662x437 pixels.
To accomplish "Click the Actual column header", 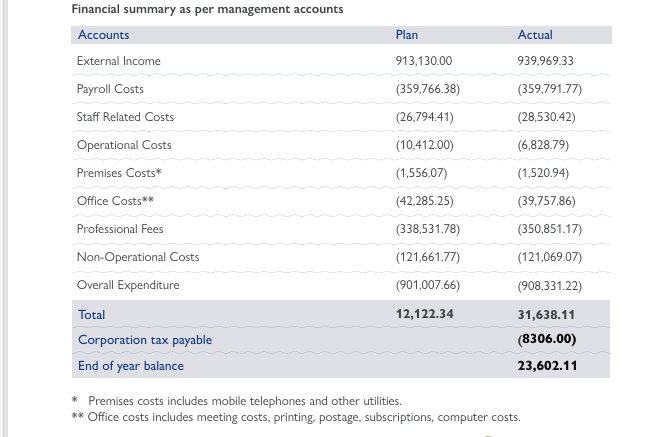I will [535, 35].
